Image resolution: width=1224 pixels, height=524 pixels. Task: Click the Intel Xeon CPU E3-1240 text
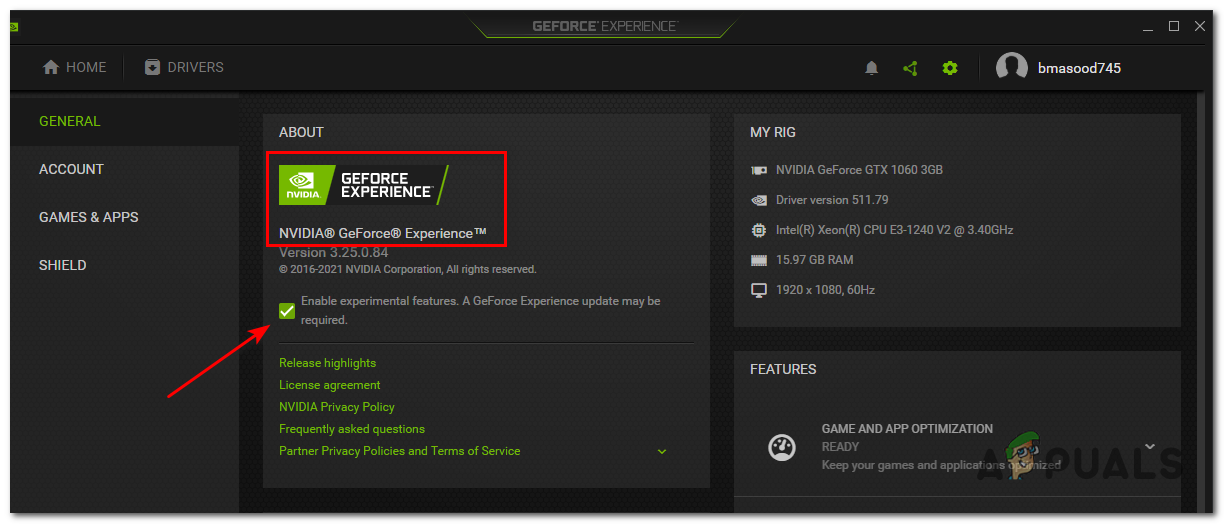(894, 230)
